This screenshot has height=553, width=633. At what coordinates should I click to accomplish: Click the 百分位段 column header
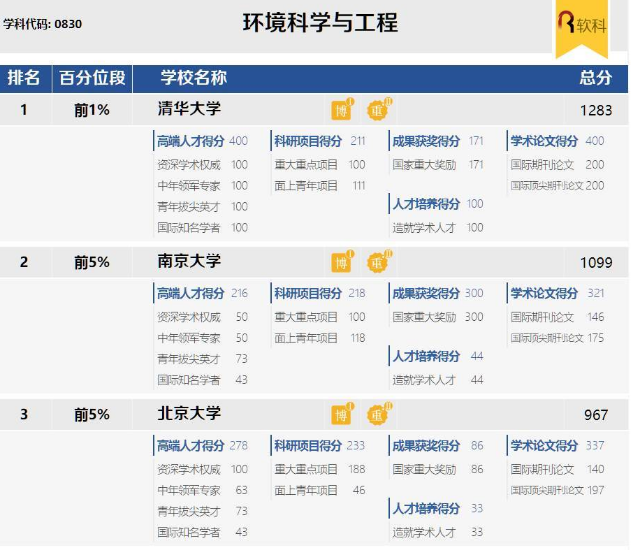92,78
